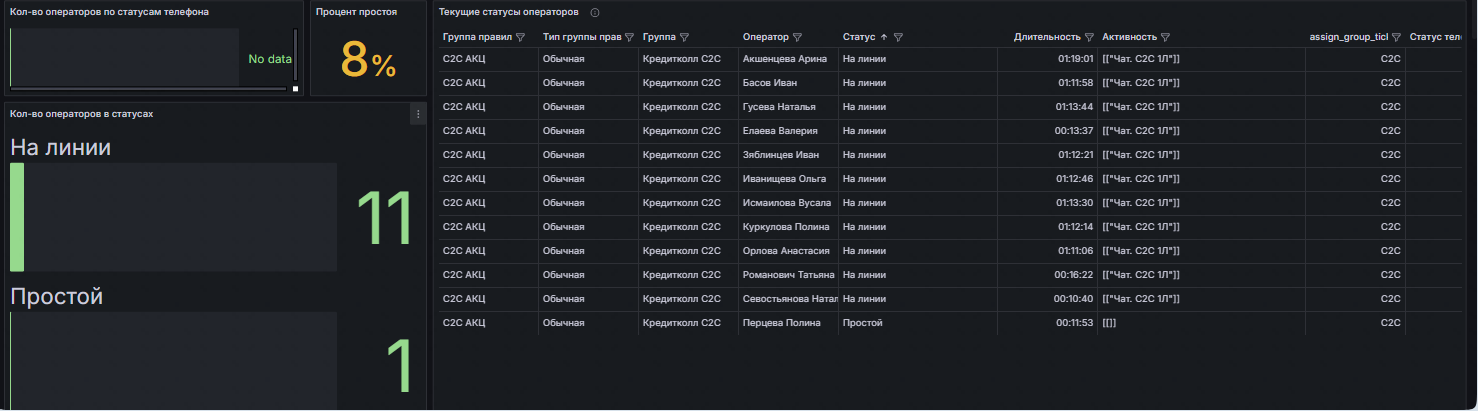
Task: Click horizontal scrollbar in phone status panel
Action: point(148,89)
